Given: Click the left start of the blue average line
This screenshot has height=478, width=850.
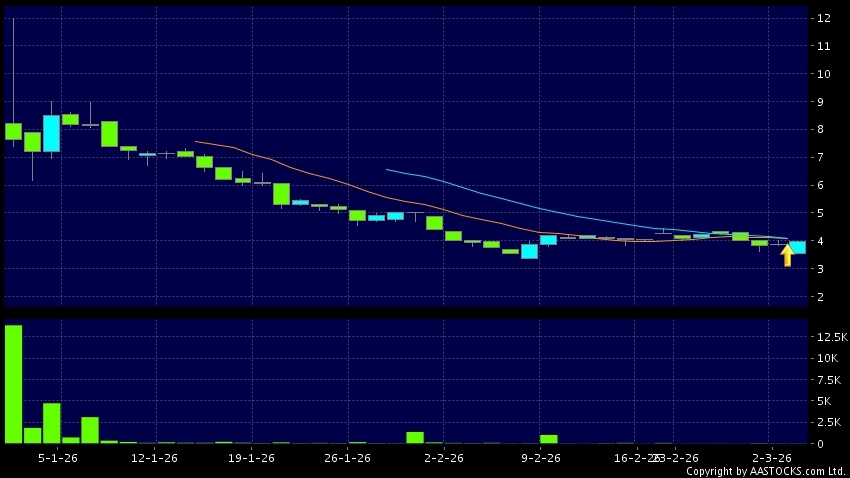Looking at the screenshot, I should 387,169.
